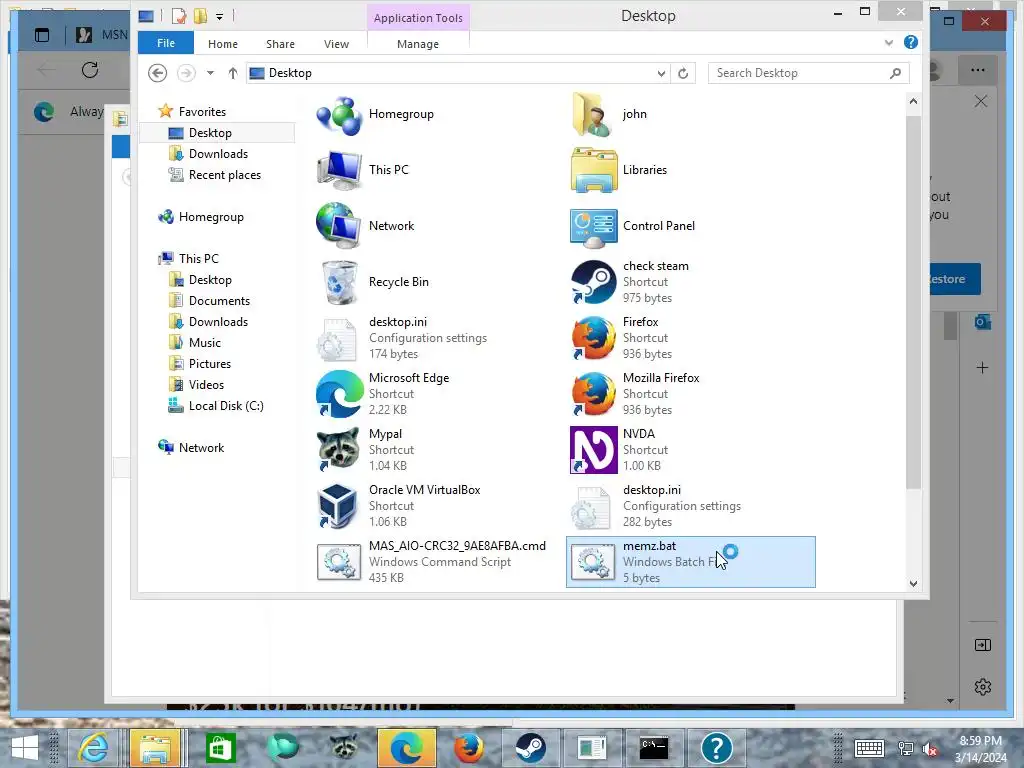Click the Explorer Back navigation arrow
The image size is (1024, 768).
157,73
